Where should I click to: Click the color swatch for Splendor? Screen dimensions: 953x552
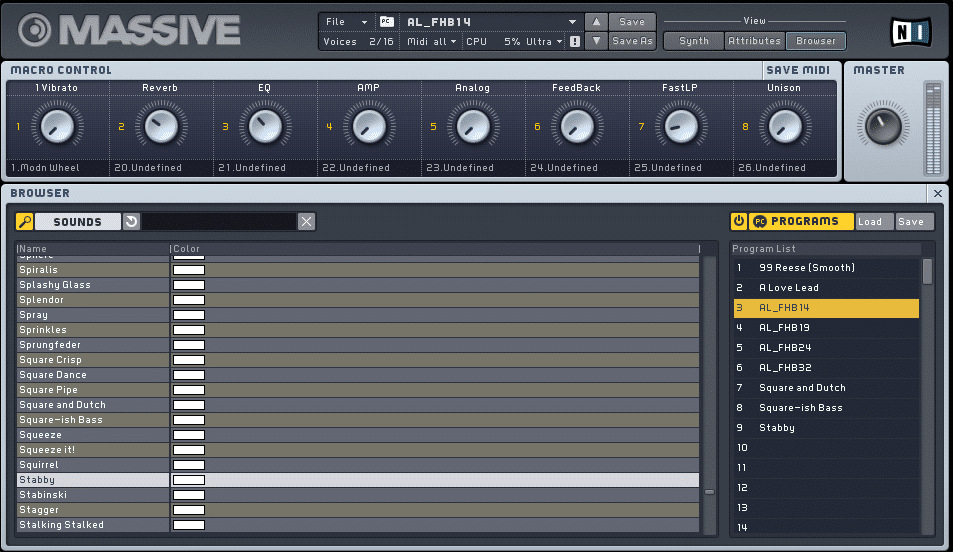click(189, 300)
